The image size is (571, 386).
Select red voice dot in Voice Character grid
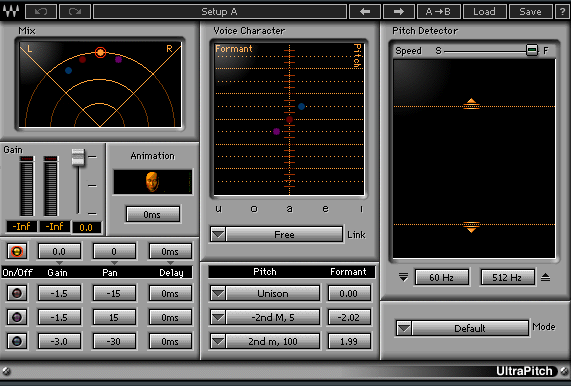point(290,119)
